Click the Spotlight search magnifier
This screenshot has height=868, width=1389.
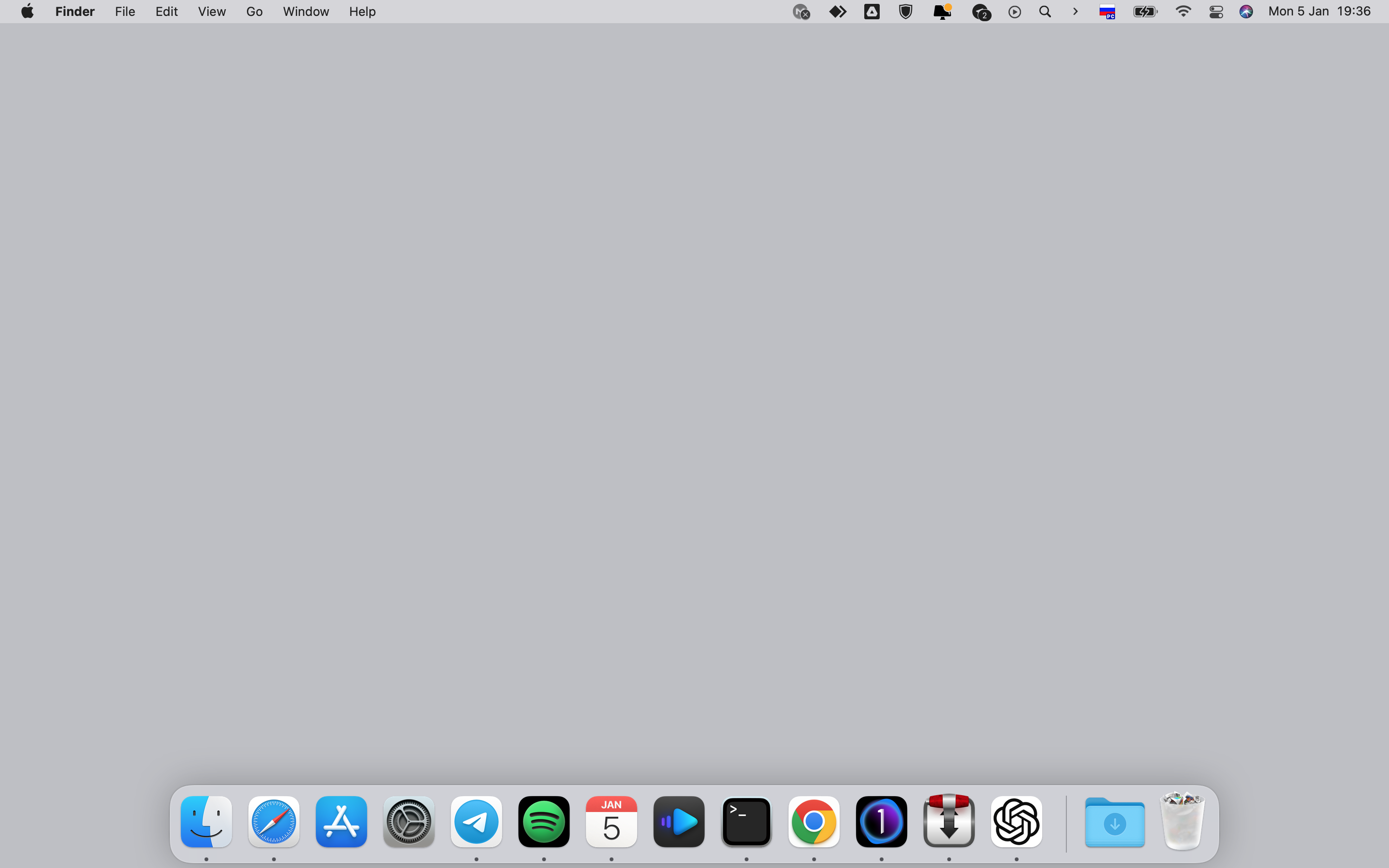1045,12
